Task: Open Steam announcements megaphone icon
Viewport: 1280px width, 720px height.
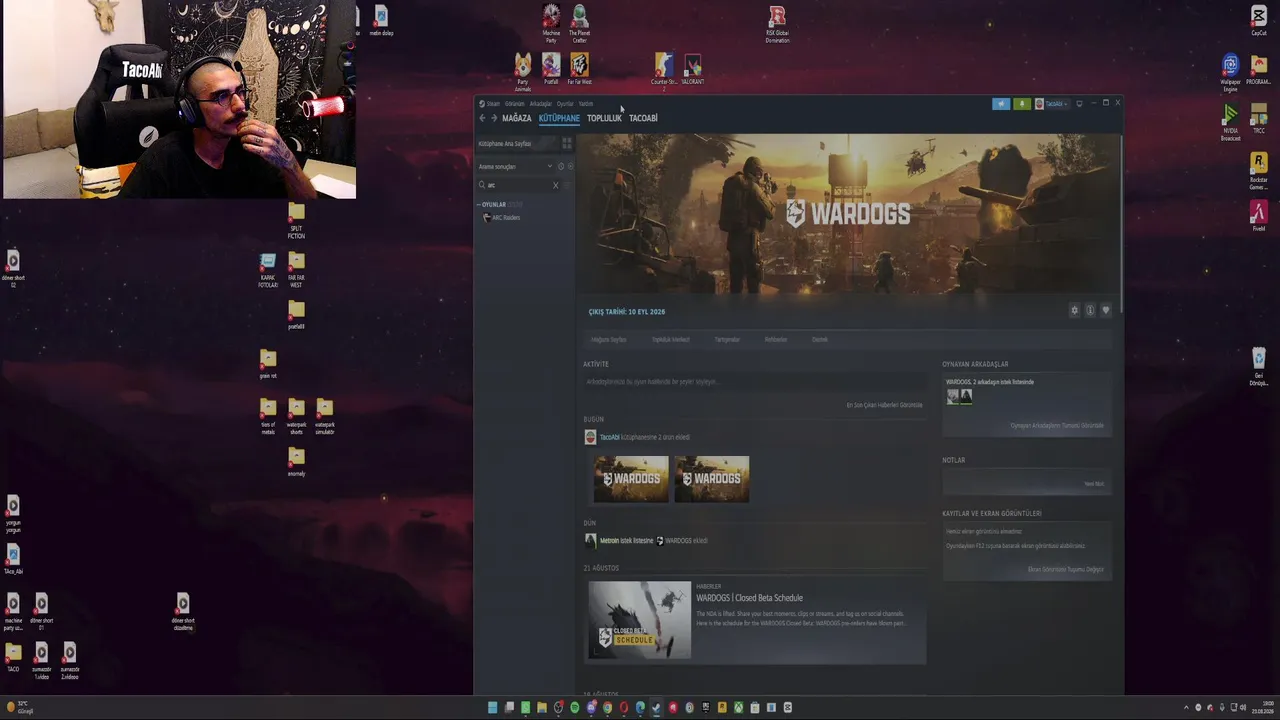Action: tap(1001, 103)
